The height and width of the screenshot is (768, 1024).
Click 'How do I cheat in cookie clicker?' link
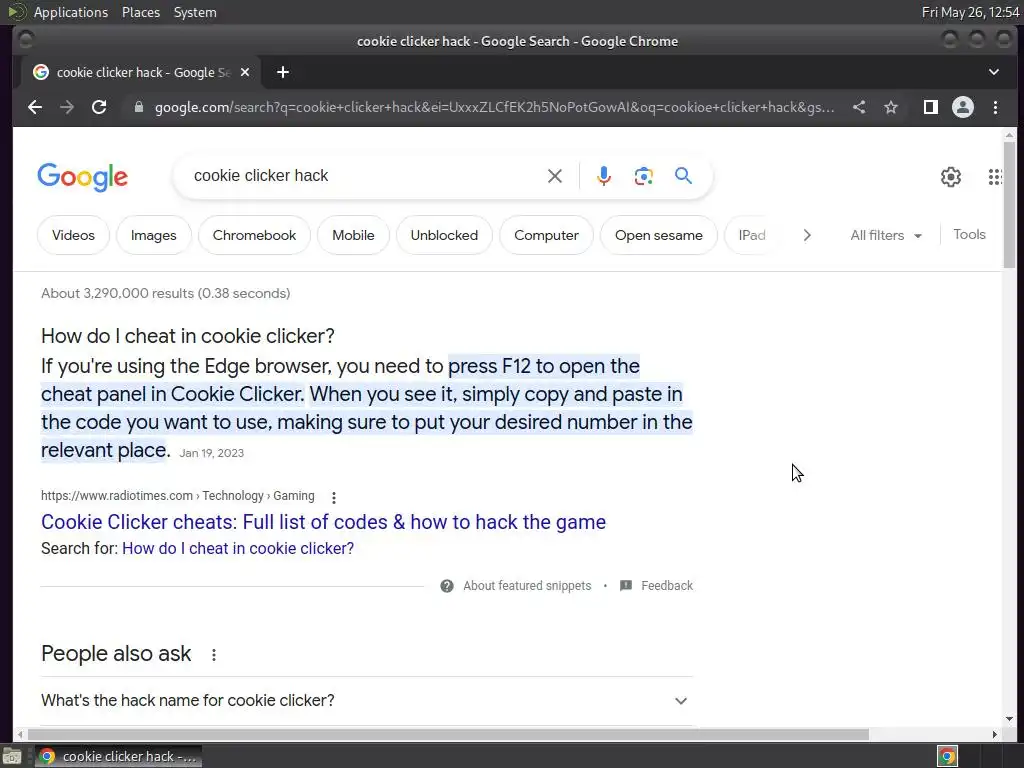(x=238, y=549)
